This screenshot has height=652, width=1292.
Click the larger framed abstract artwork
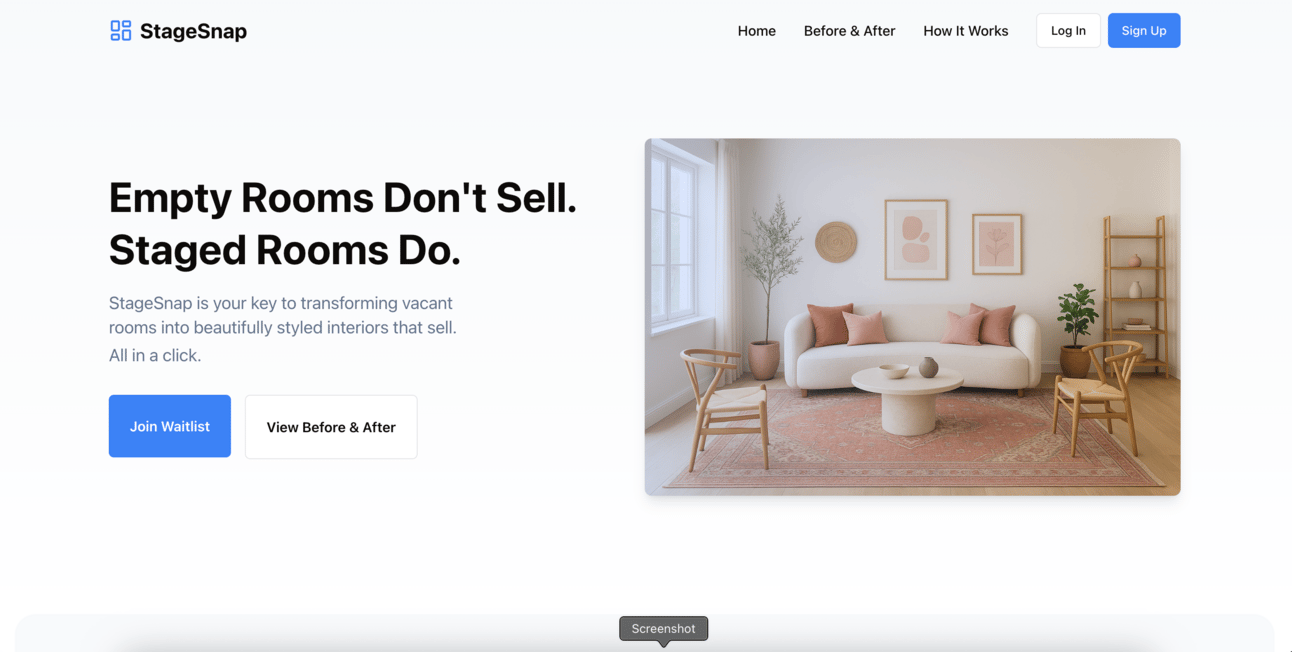[x=916, y=240]
